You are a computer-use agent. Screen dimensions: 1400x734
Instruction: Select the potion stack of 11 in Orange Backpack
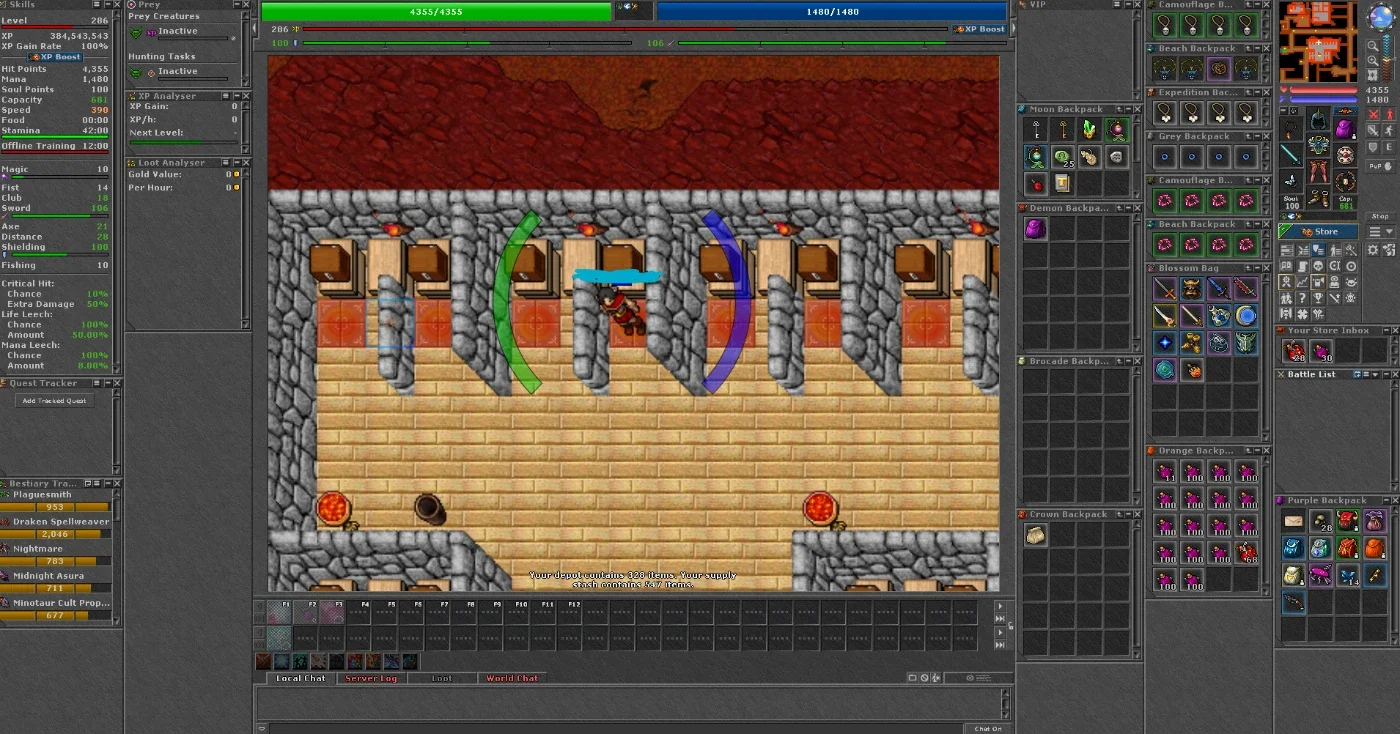tap(1165, 471)
